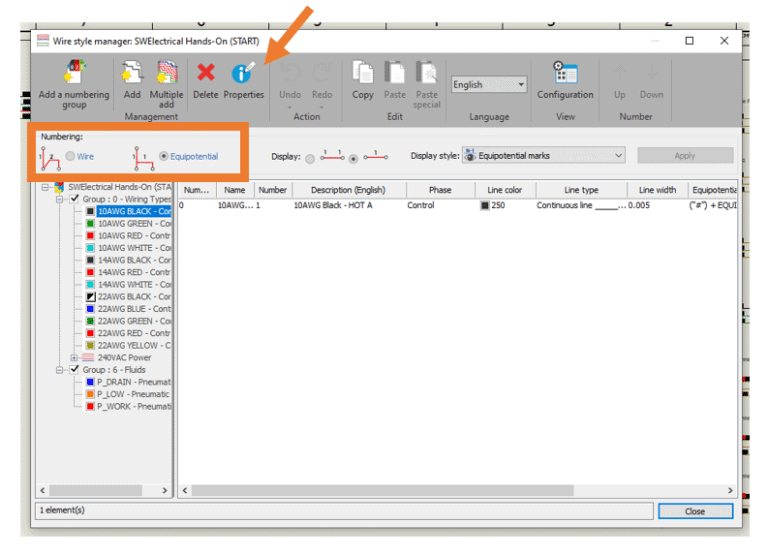This screenshot has height=555, width=768.
Task: Click Add a numbering group icon
Action: (74, 72)
